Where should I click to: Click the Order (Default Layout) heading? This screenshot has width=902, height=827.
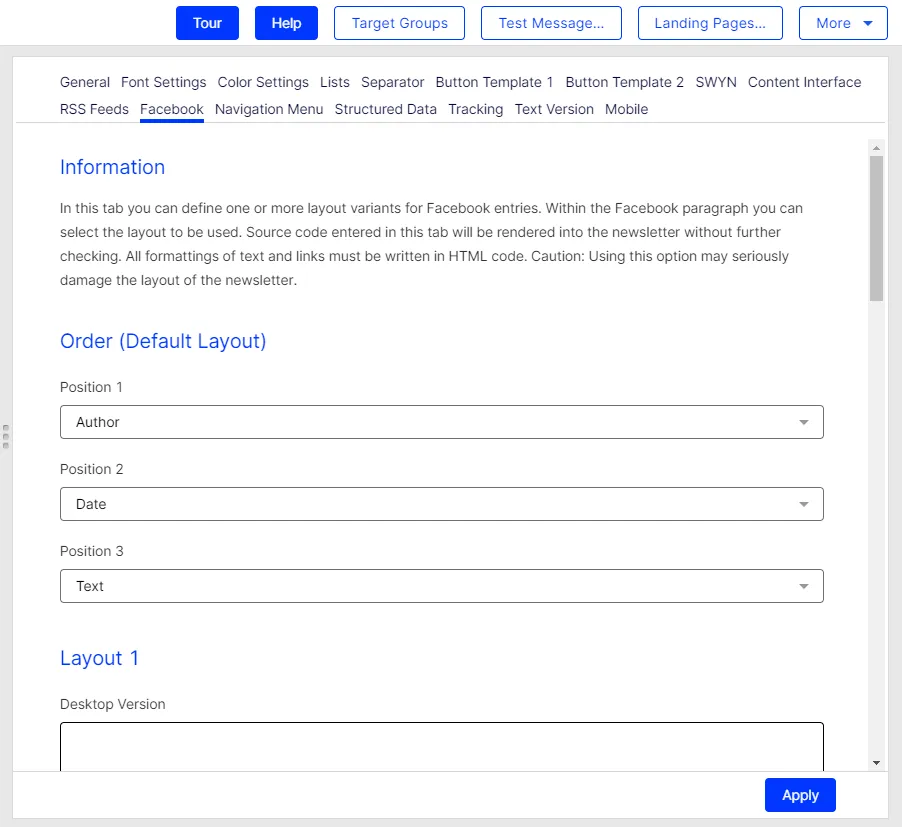click(163, 341)
